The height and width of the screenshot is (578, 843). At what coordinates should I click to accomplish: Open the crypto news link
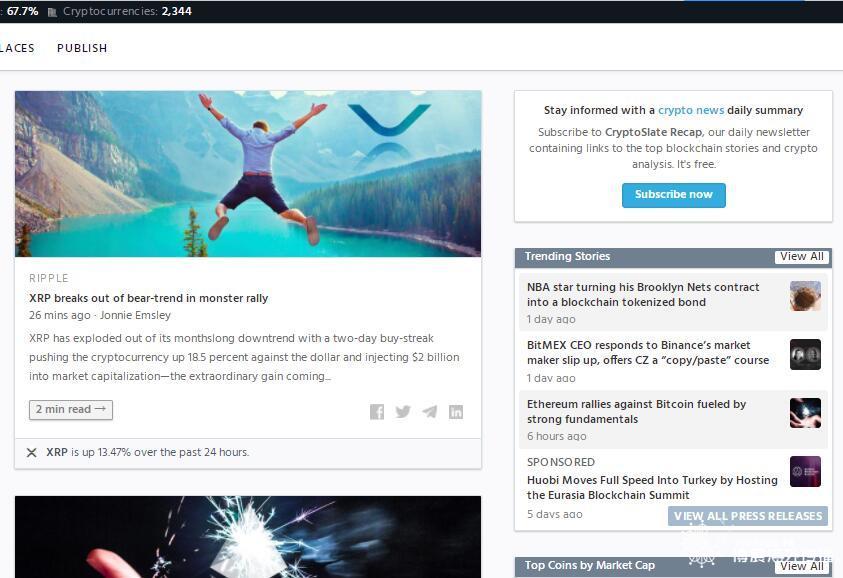(x=691, y=110)
